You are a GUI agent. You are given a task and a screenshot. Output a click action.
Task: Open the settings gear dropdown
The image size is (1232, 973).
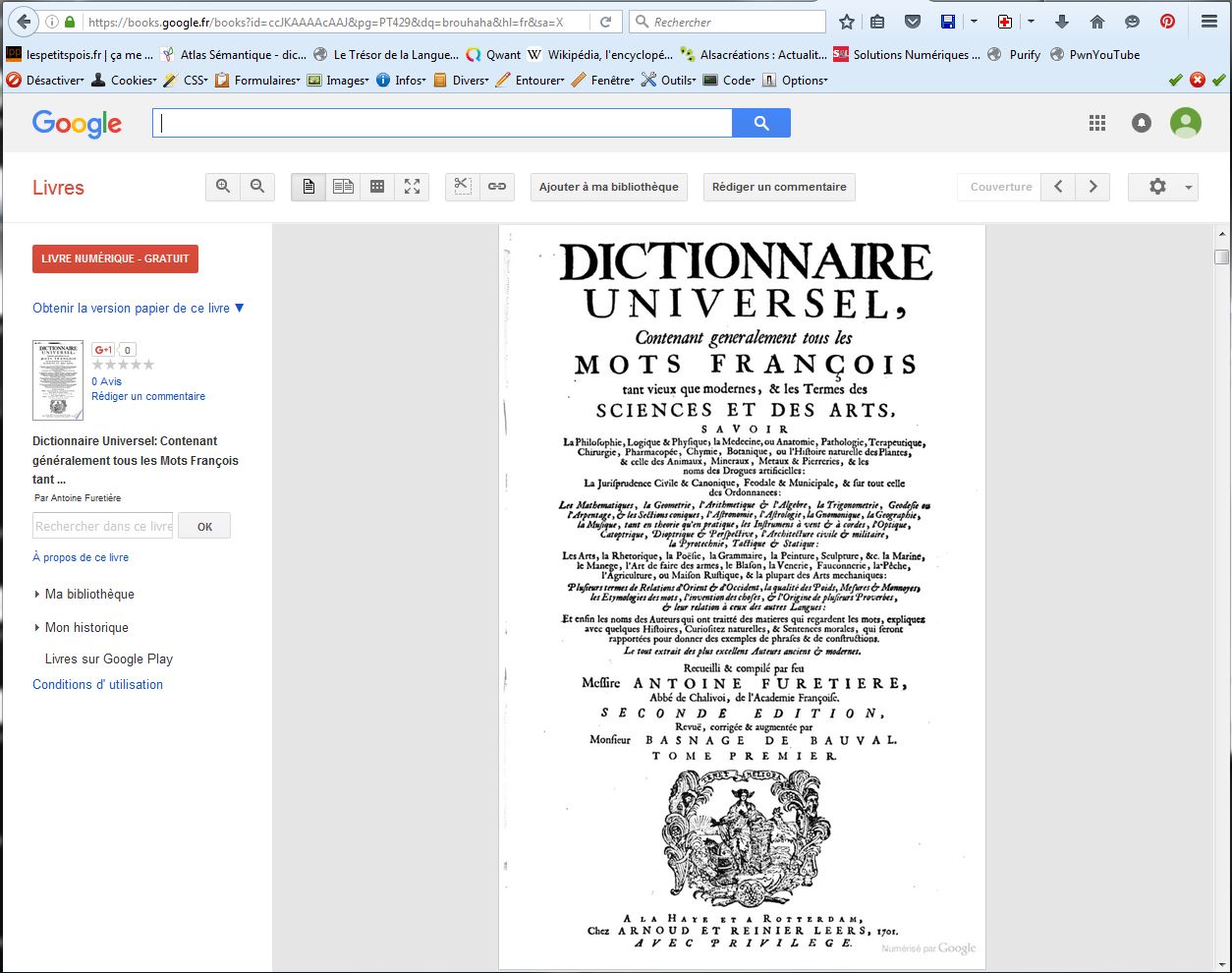coord(1162,187)
